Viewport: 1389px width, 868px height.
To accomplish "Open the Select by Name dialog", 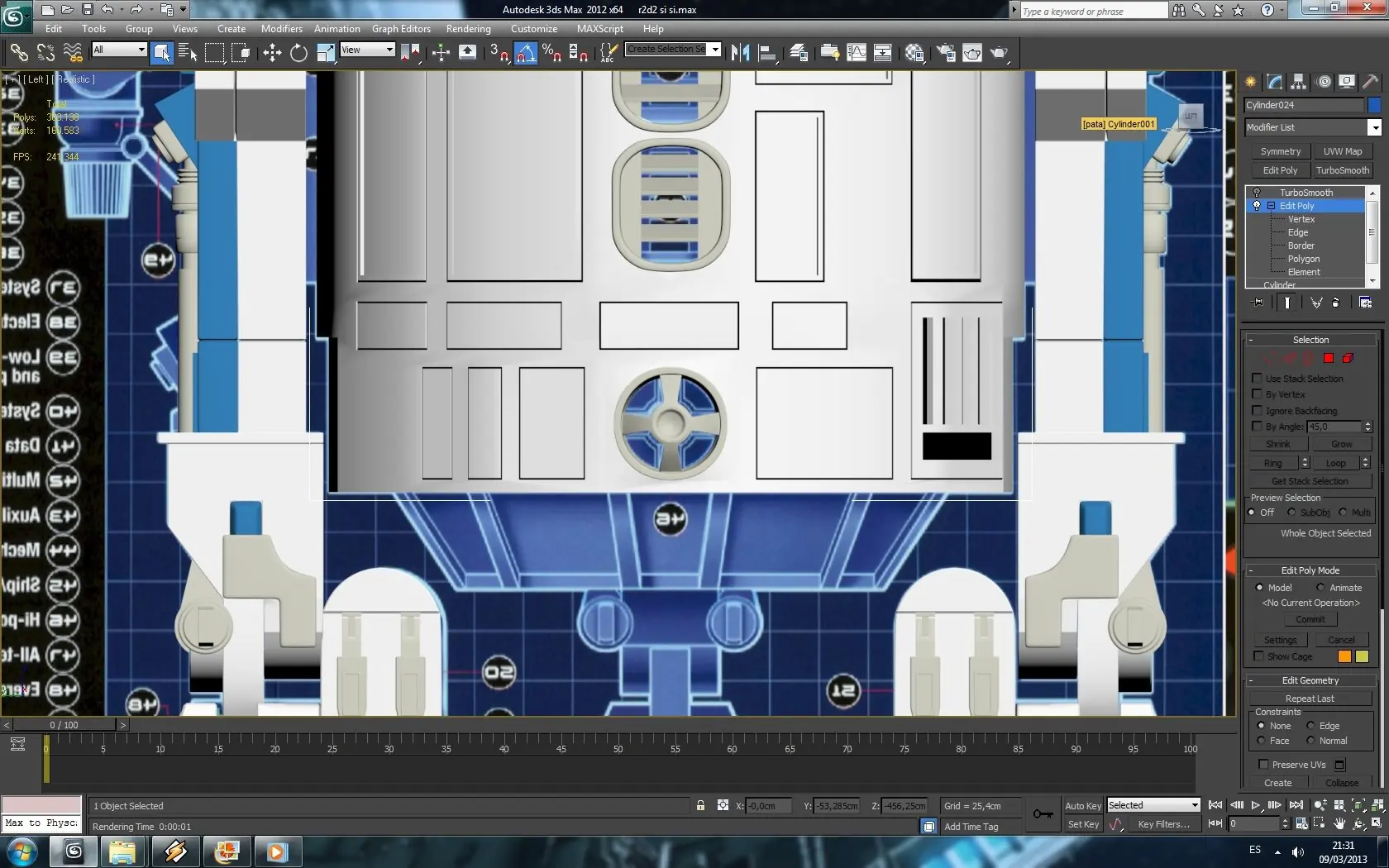I will [188, 53].
